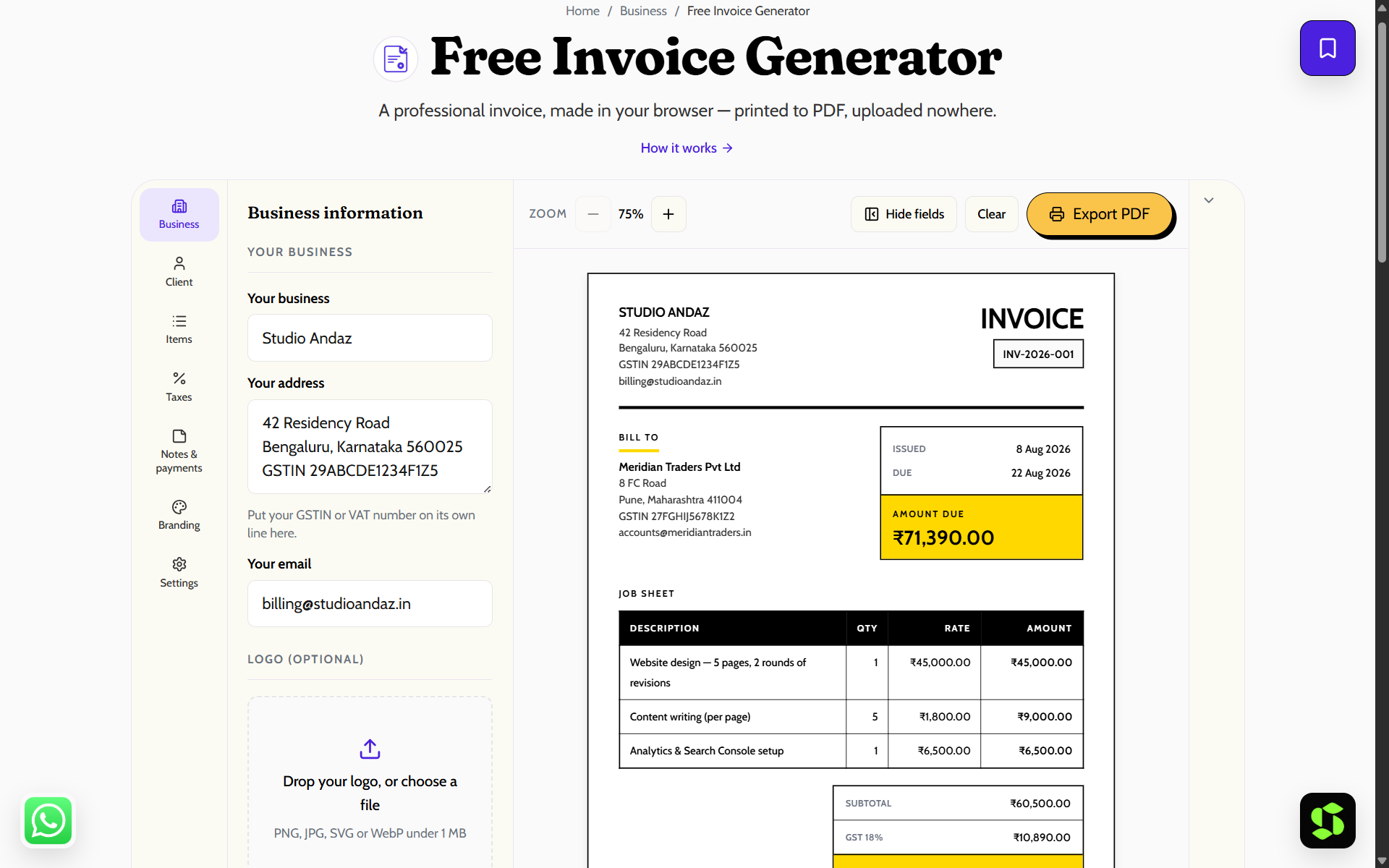
Task: Go to Home breadcrumb
Action: pos(582,11)
